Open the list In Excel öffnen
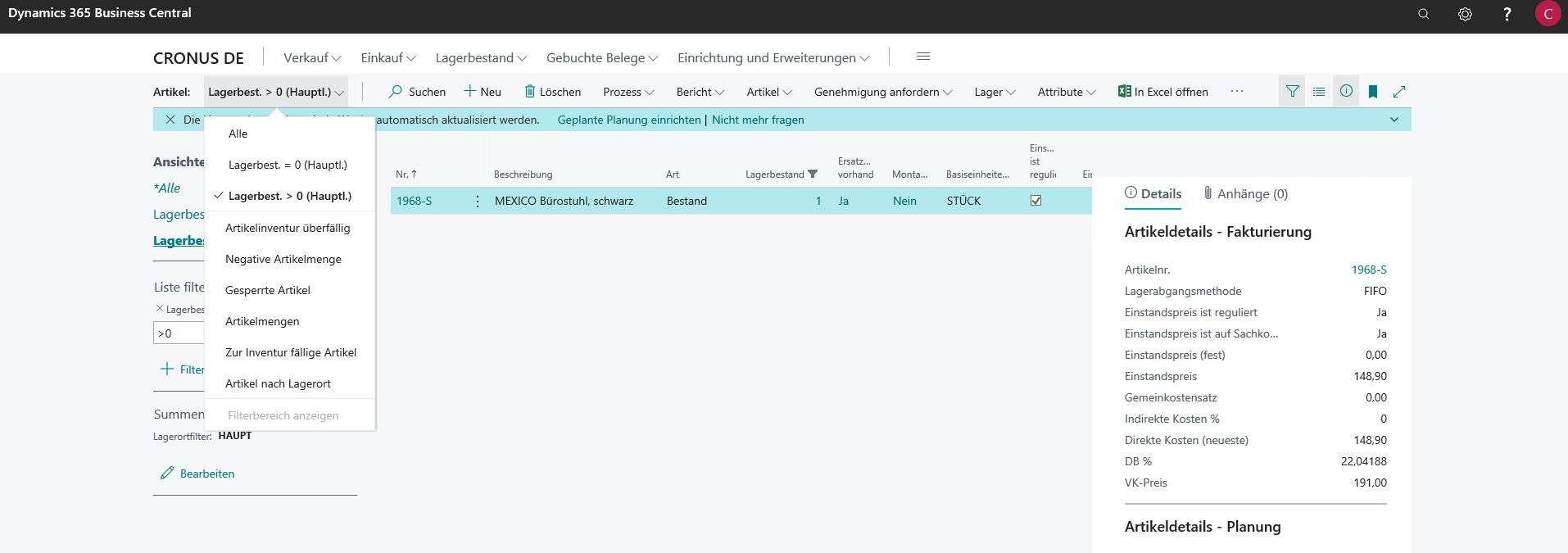The height and width of the screenshot is (553, 1568). coord(1162,92)
